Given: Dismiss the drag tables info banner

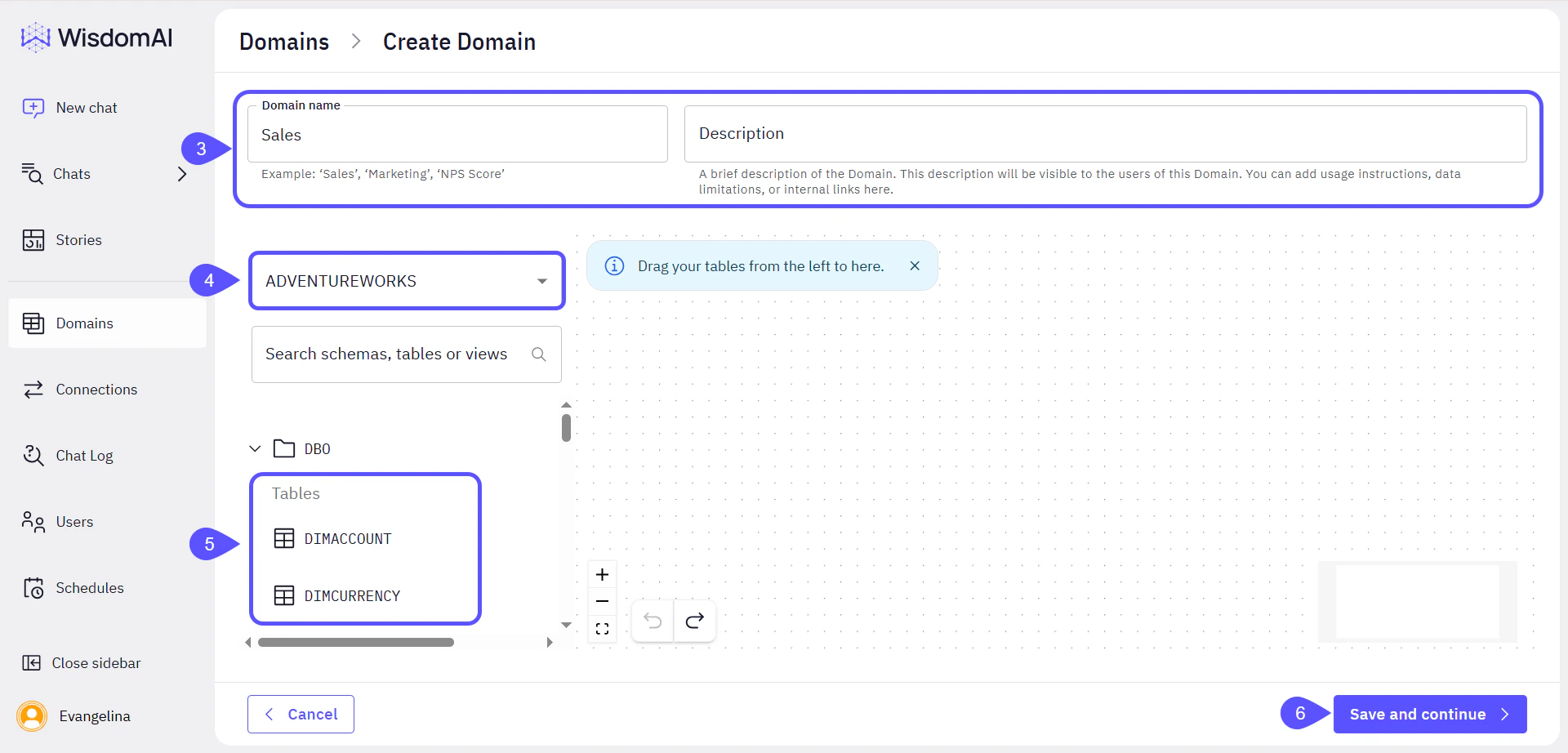Looking at the screenshot, I should click(x=915, y=265).
